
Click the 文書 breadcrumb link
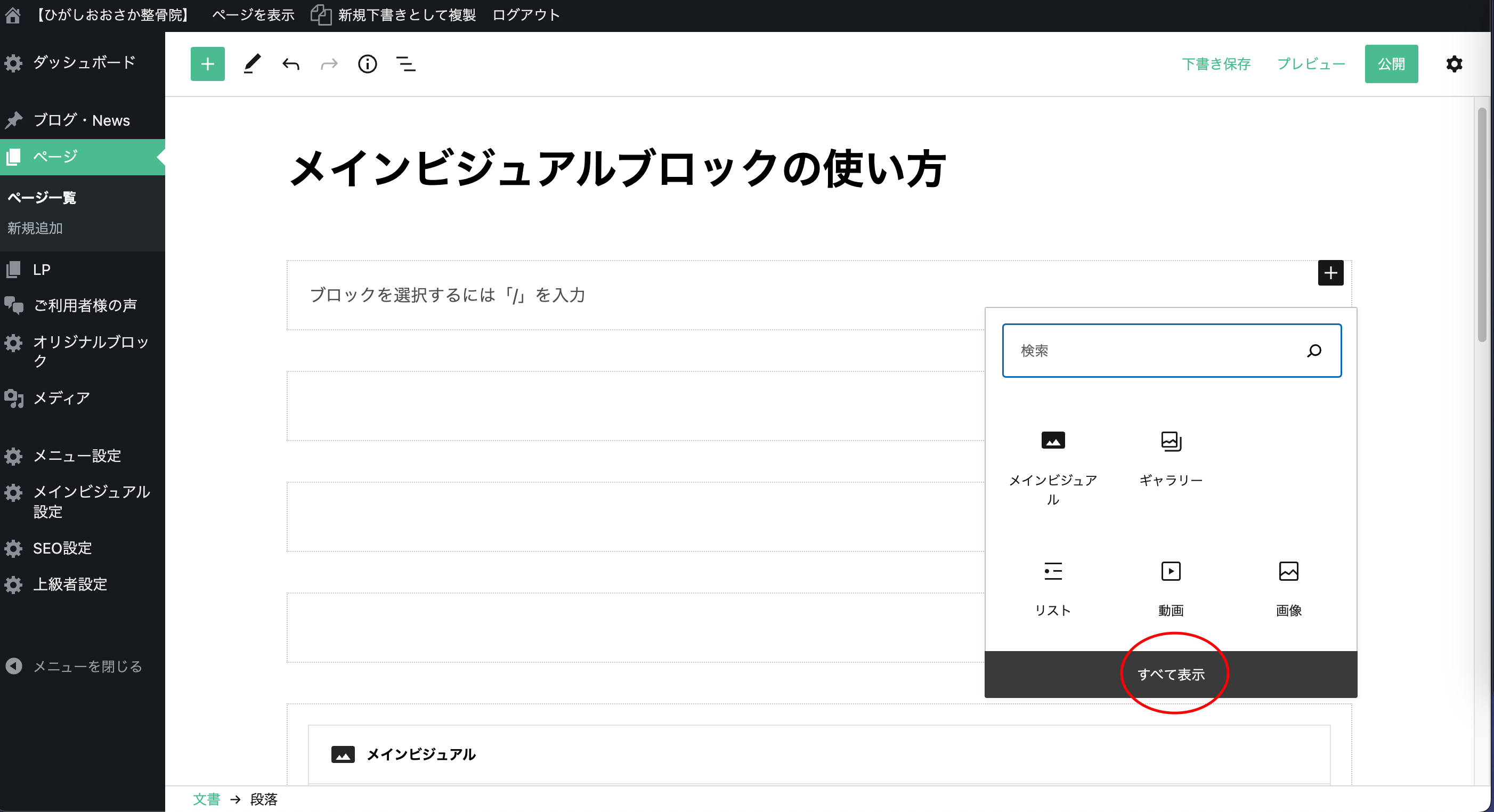point(206,799)
